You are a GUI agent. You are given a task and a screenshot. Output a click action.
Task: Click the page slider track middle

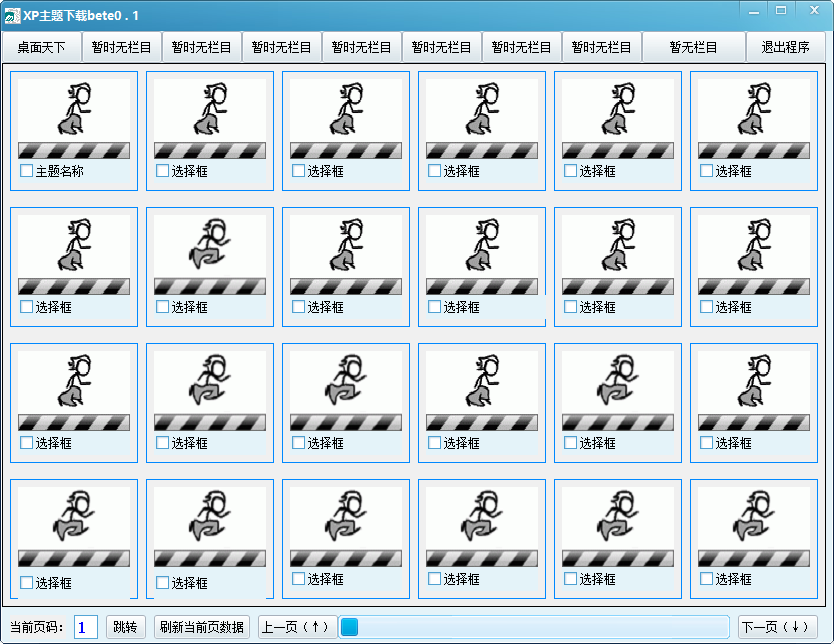click(534, 627)
